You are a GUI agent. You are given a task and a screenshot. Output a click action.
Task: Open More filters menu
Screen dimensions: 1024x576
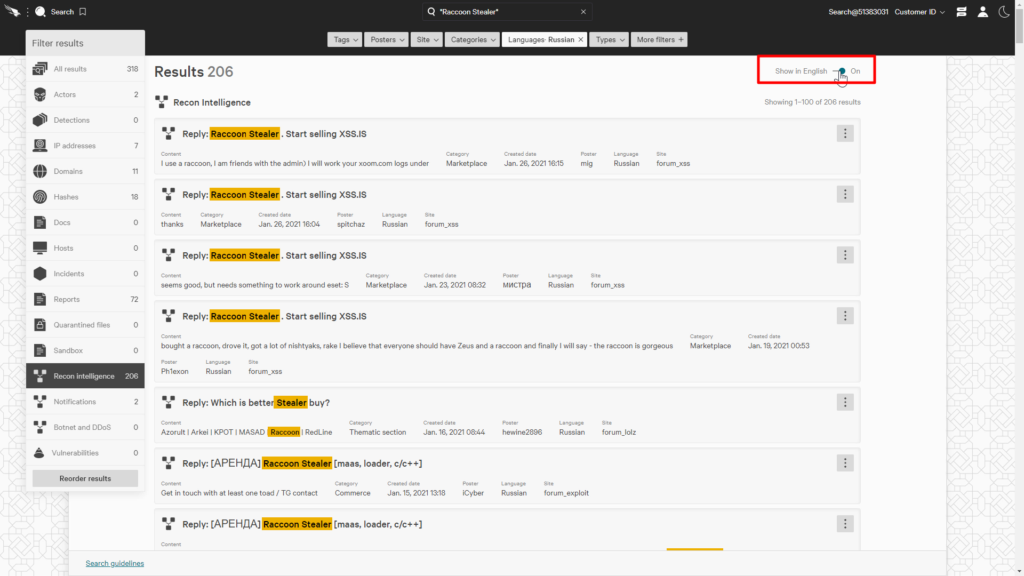click(660, 39)
